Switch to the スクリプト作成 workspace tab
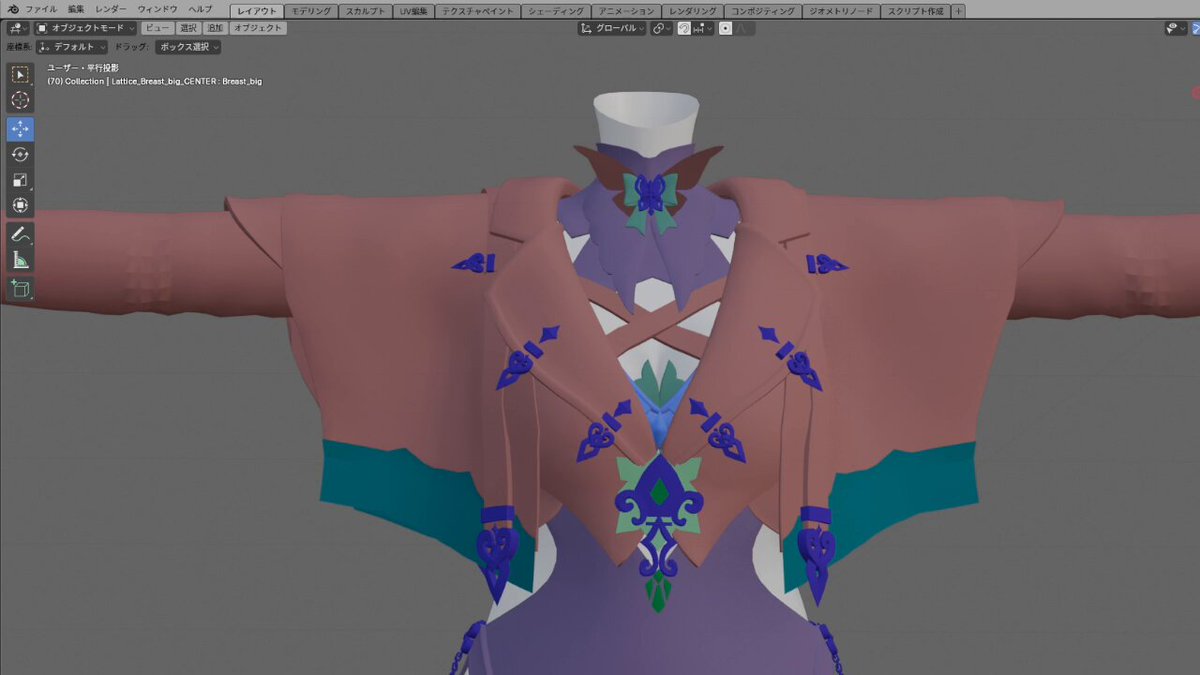 [x=913, y=11]
